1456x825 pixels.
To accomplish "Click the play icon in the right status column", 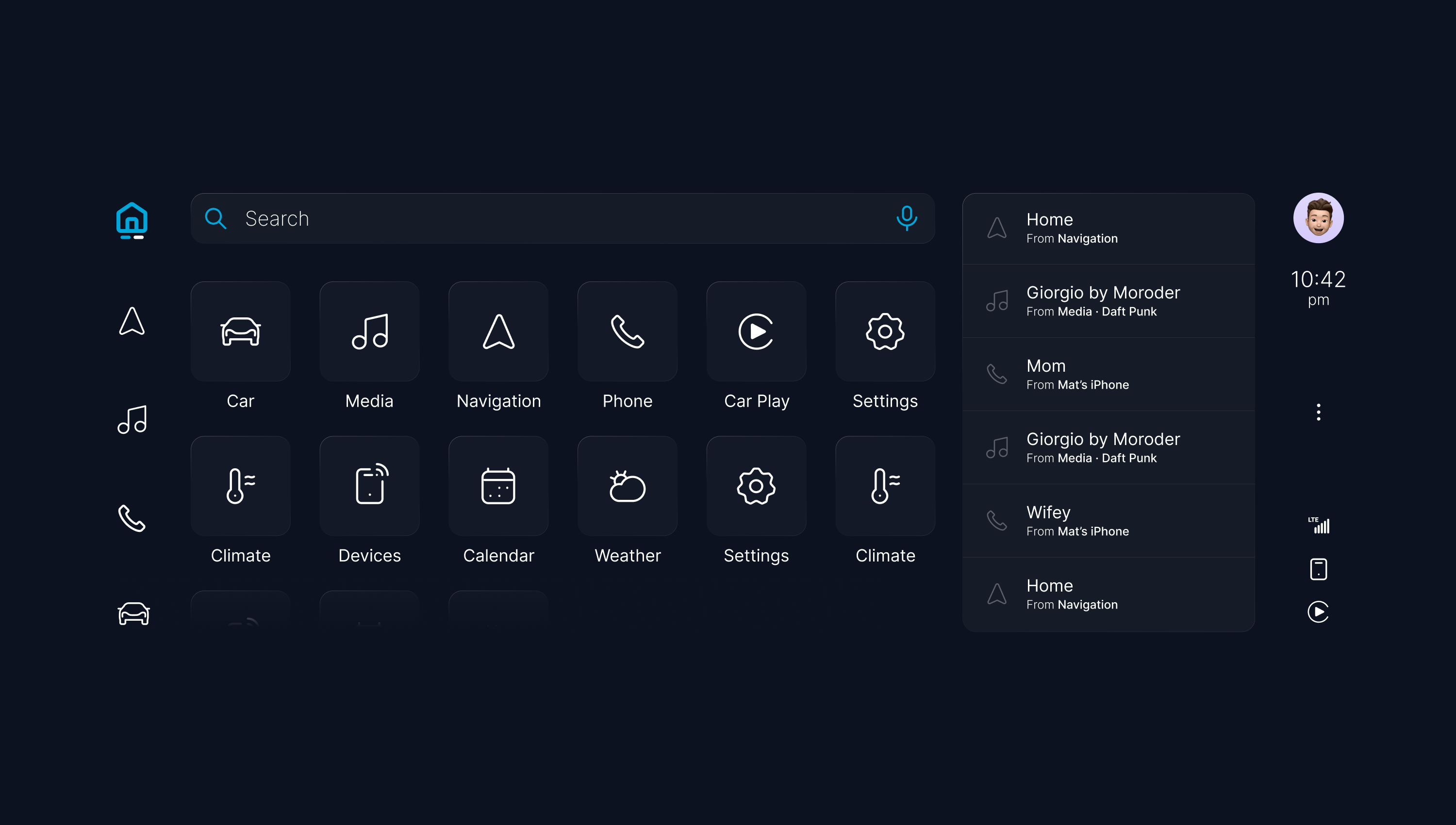I will click(x=1318, y=611).
